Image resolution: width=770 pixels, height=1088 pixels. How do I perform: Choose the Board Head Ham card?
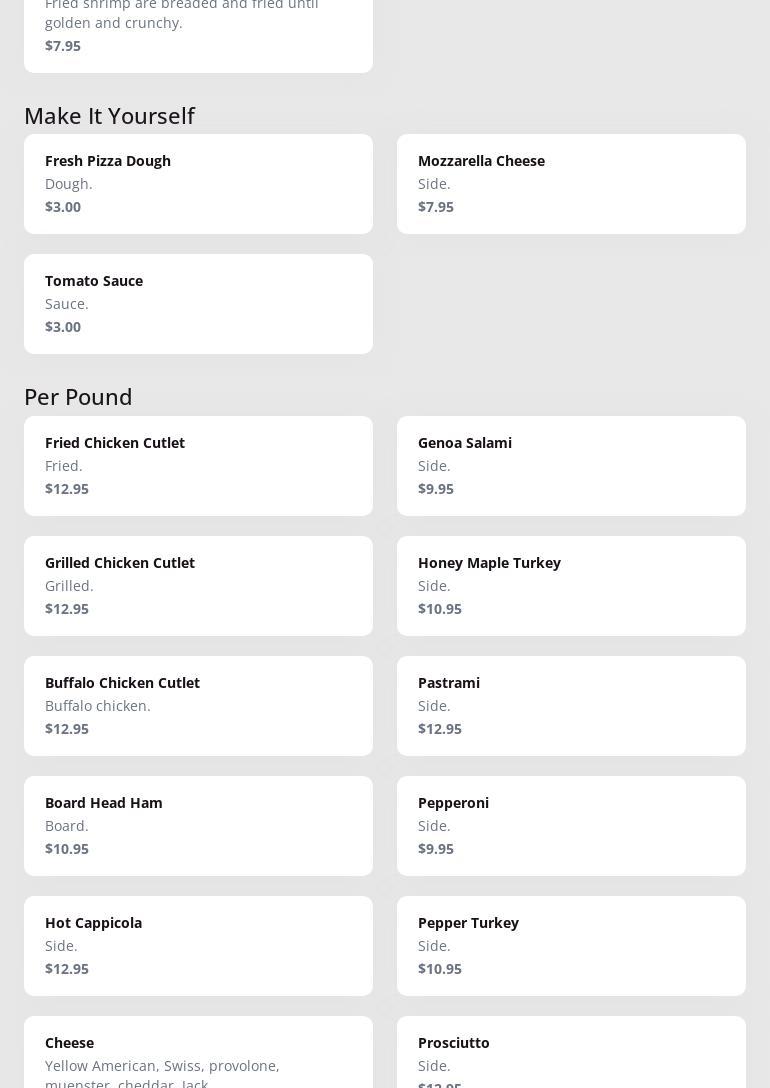[x=198, y=826]
